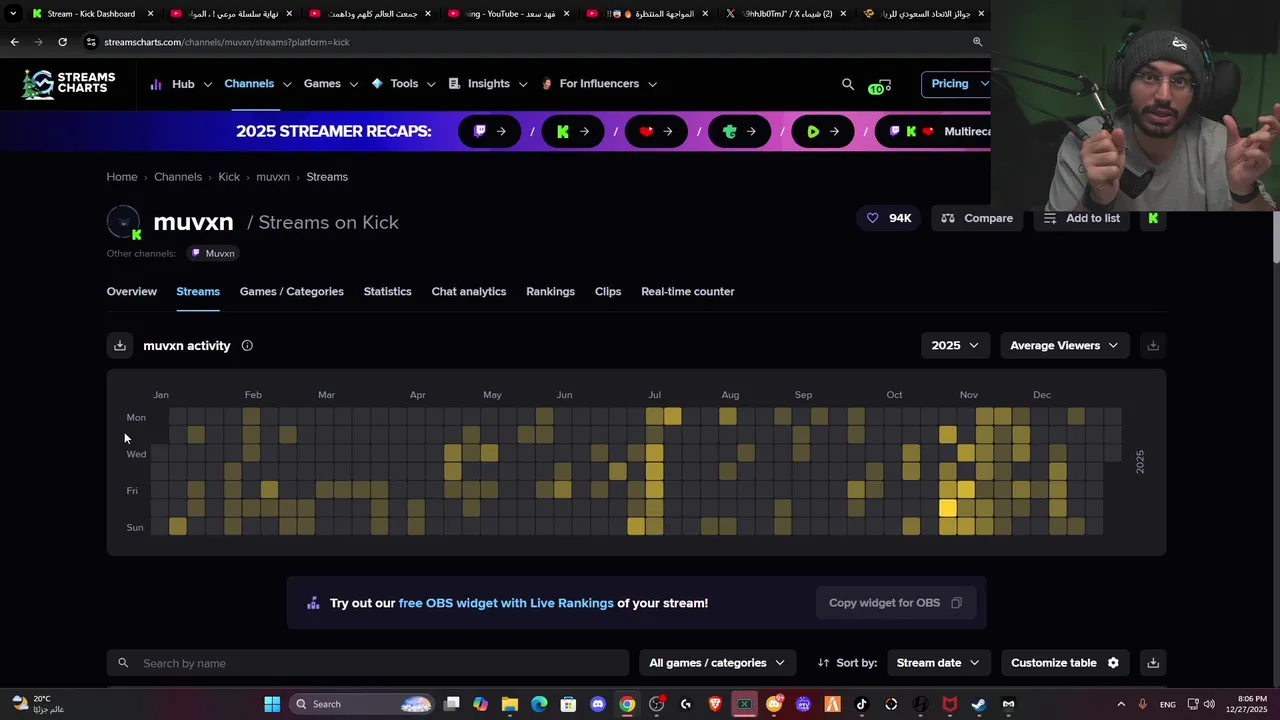Image resolution: width=1280 pixels, height=720 pixels.
Task: Click the muvxn channel avatar
Action: pyautogui.click(x=124, y=222)
